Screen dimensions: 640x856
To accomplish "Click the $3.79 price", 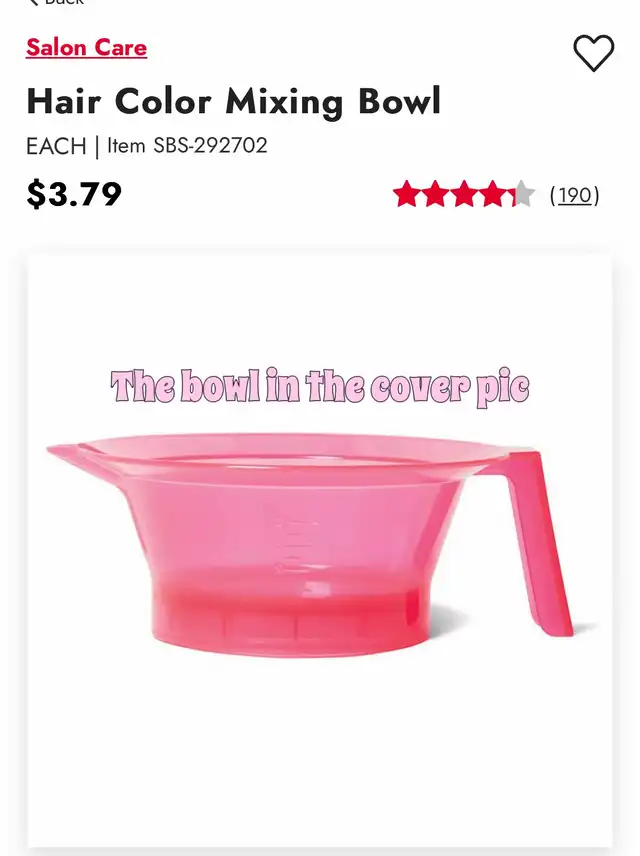I will [x=74, y=194].
